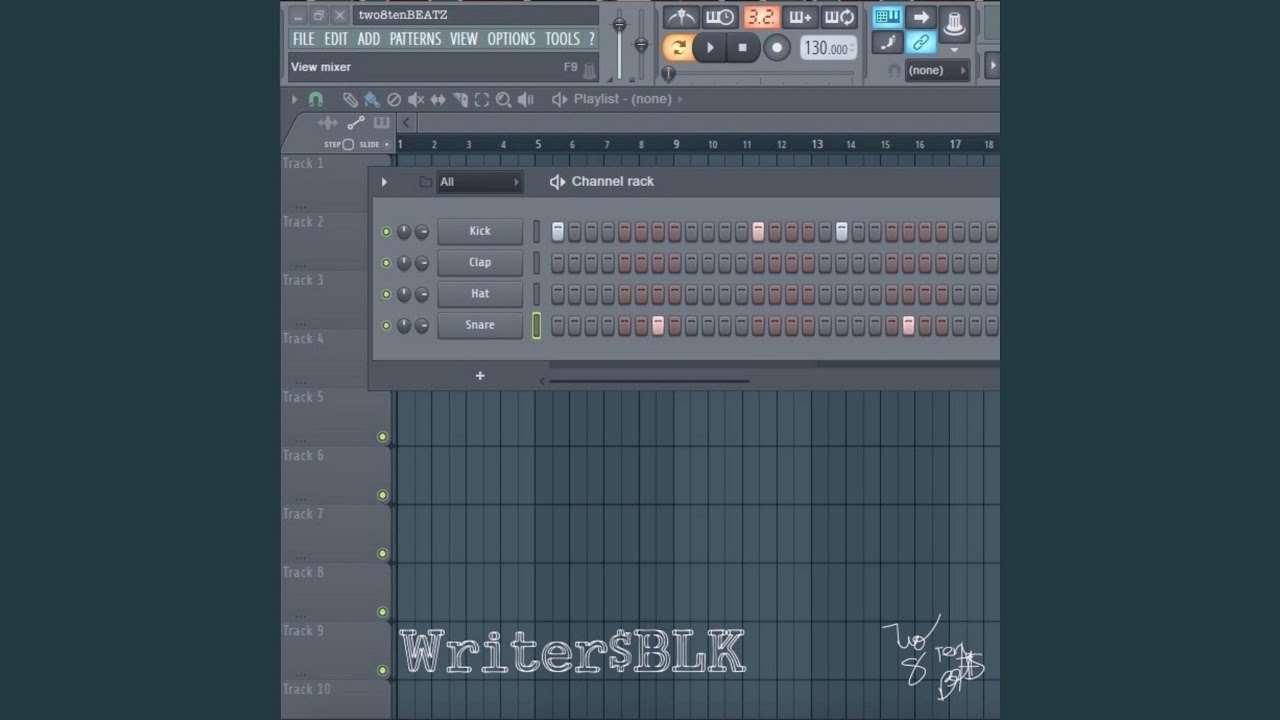Click the multilink to controllers knob icon
This screenshot has width=1280, height=720.
coord(954,24)
